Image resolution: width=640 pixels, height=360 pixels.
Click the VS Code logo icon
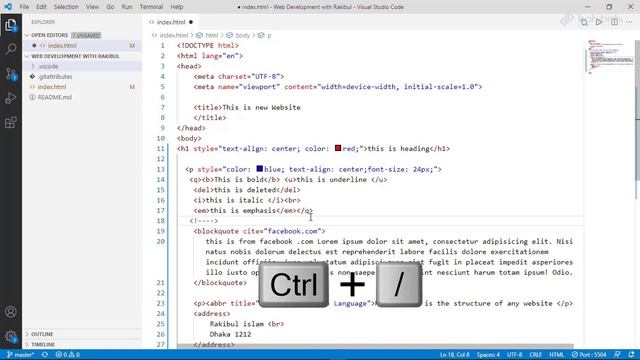pos(8,7)
